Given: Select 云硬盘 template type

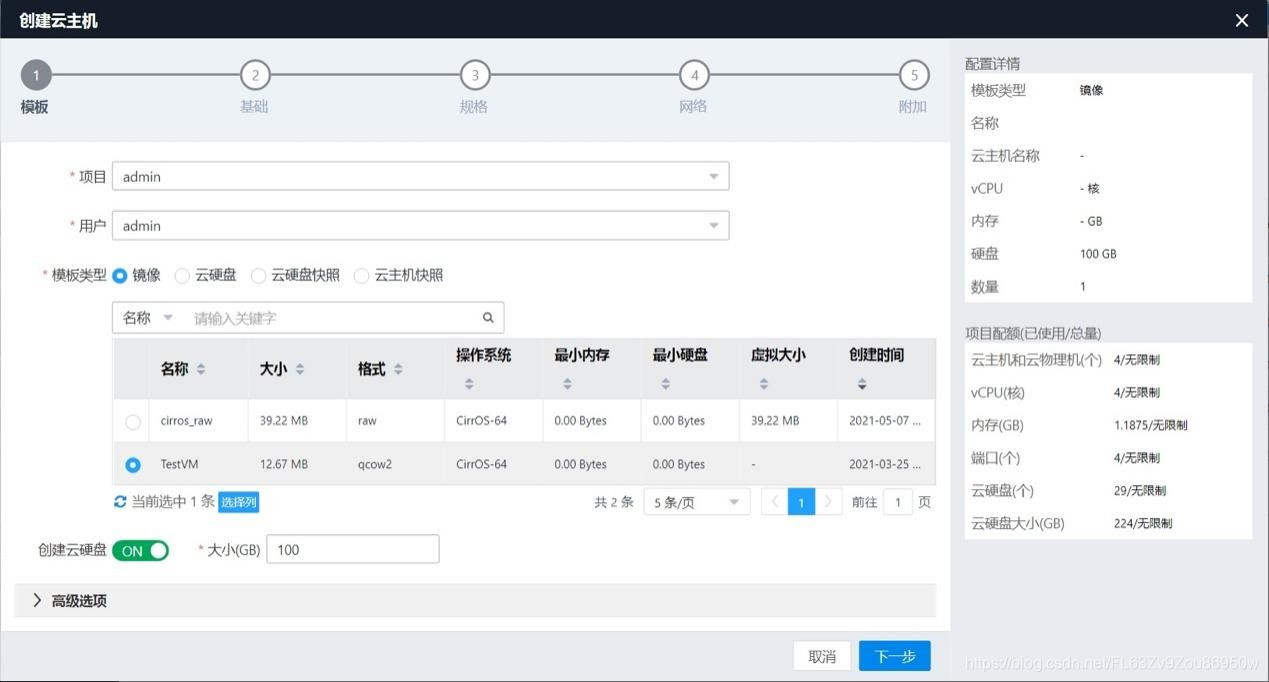Looking at the screenshot, I should click(182, 275).
